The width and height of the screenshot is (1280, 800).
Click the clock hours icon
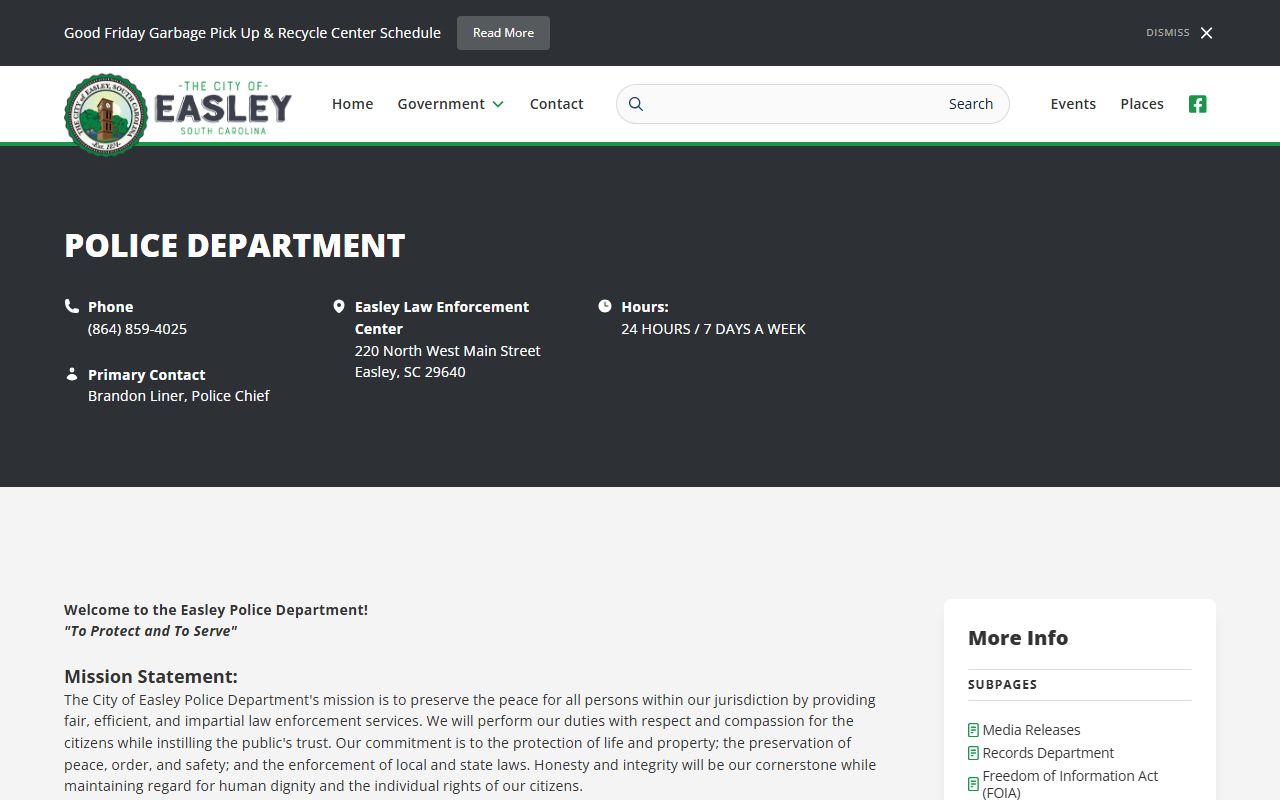coord(605,306)
